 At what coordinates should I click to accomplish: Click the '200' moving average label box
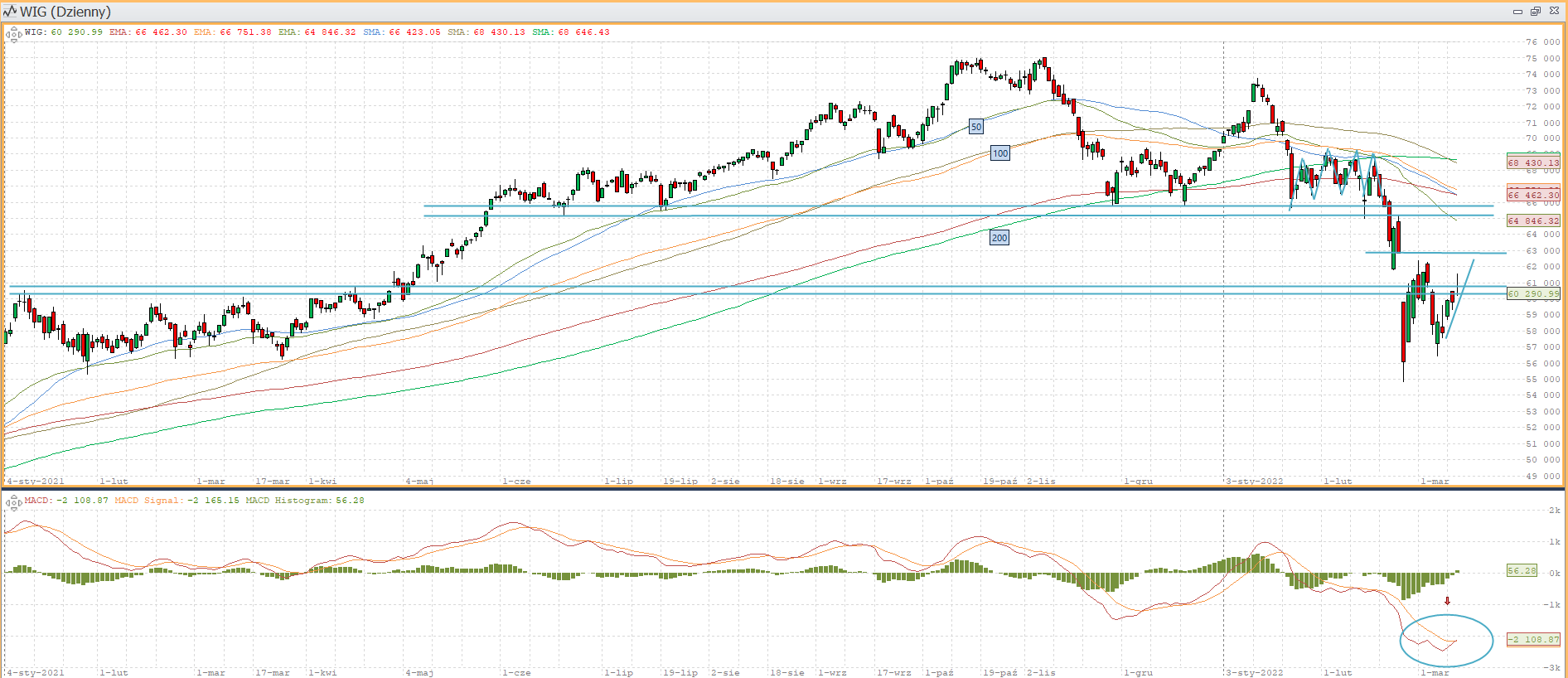point(999,238)
